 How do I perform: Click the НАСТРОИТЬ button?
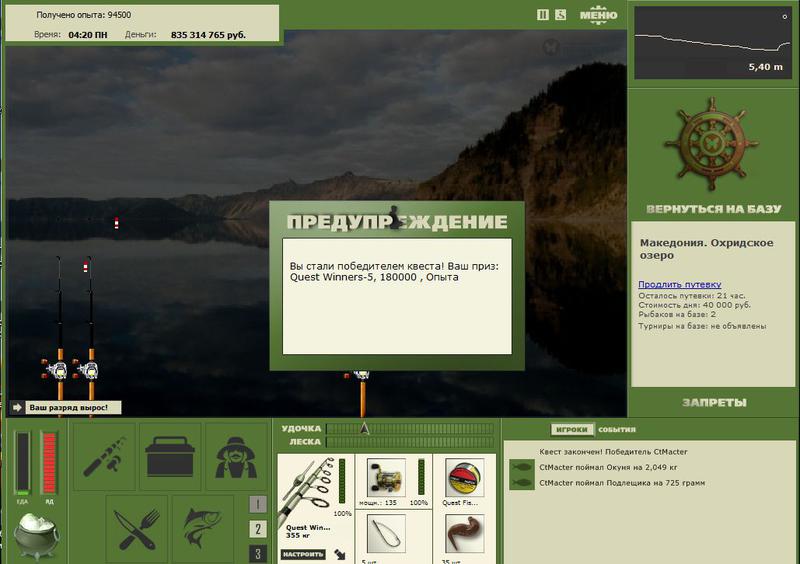click(x=303, y=554)
